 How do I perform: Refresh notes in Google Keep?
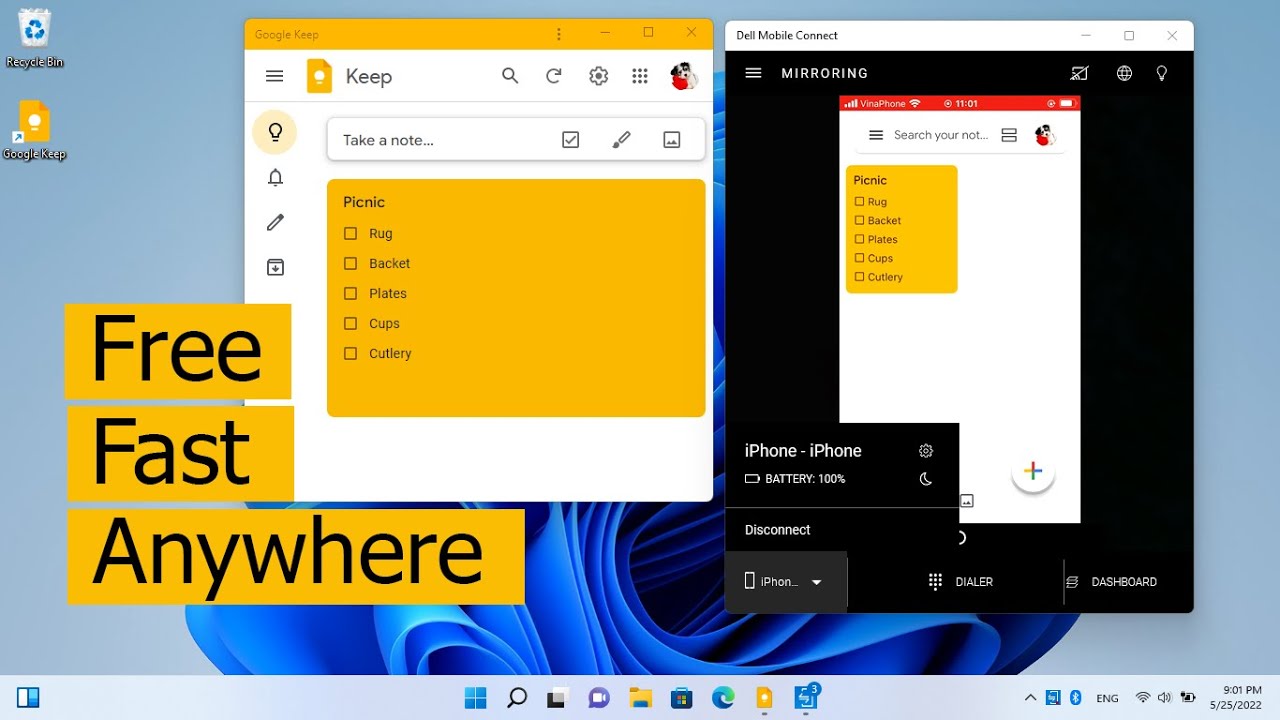click(554, 76)
